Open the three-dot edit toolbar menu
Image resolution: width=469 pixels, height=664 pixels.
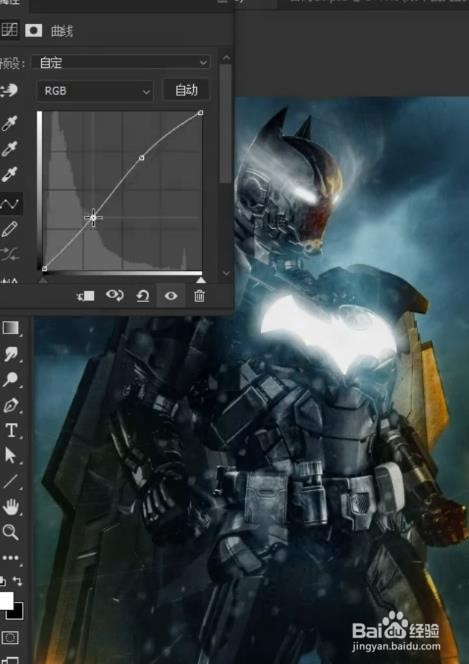[x=11, y=558]
